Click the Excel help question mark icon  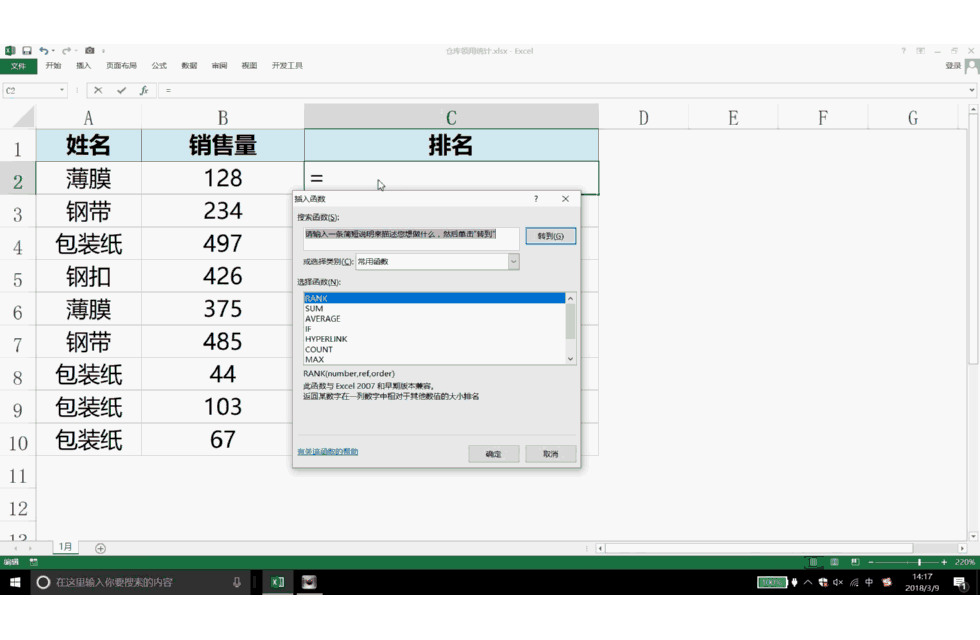coord(903,51)
